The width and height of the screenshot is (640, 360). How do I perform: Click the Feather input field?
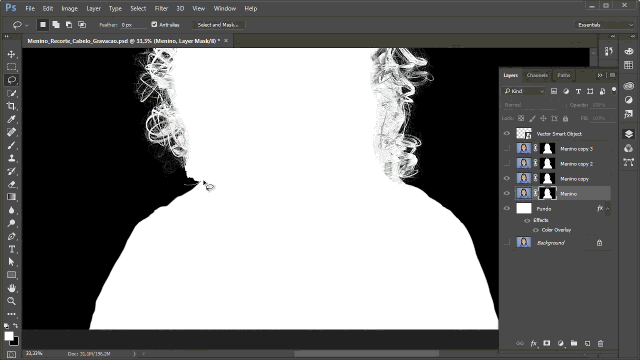coord(133,25)
